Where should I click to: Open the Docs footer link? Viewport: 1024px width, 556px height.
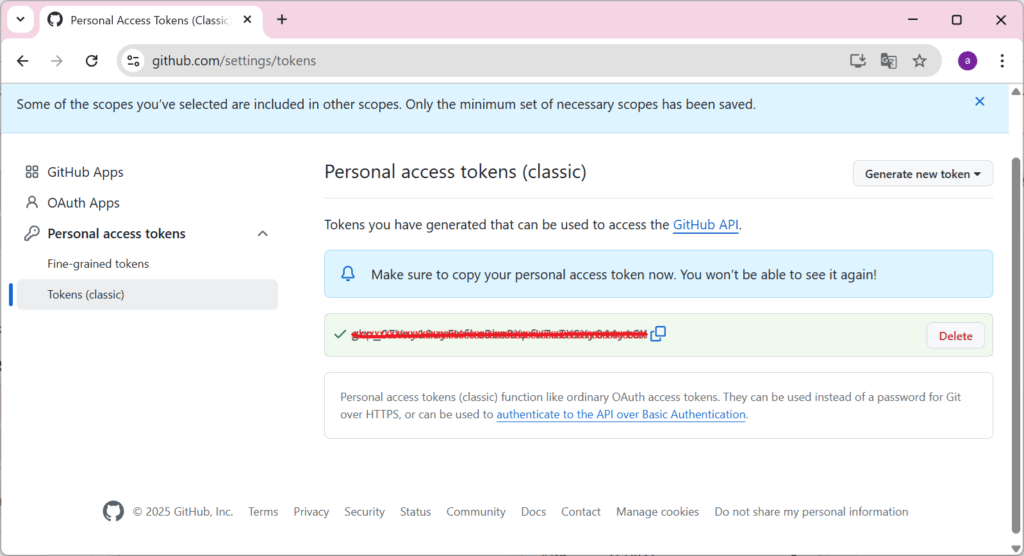533,512
